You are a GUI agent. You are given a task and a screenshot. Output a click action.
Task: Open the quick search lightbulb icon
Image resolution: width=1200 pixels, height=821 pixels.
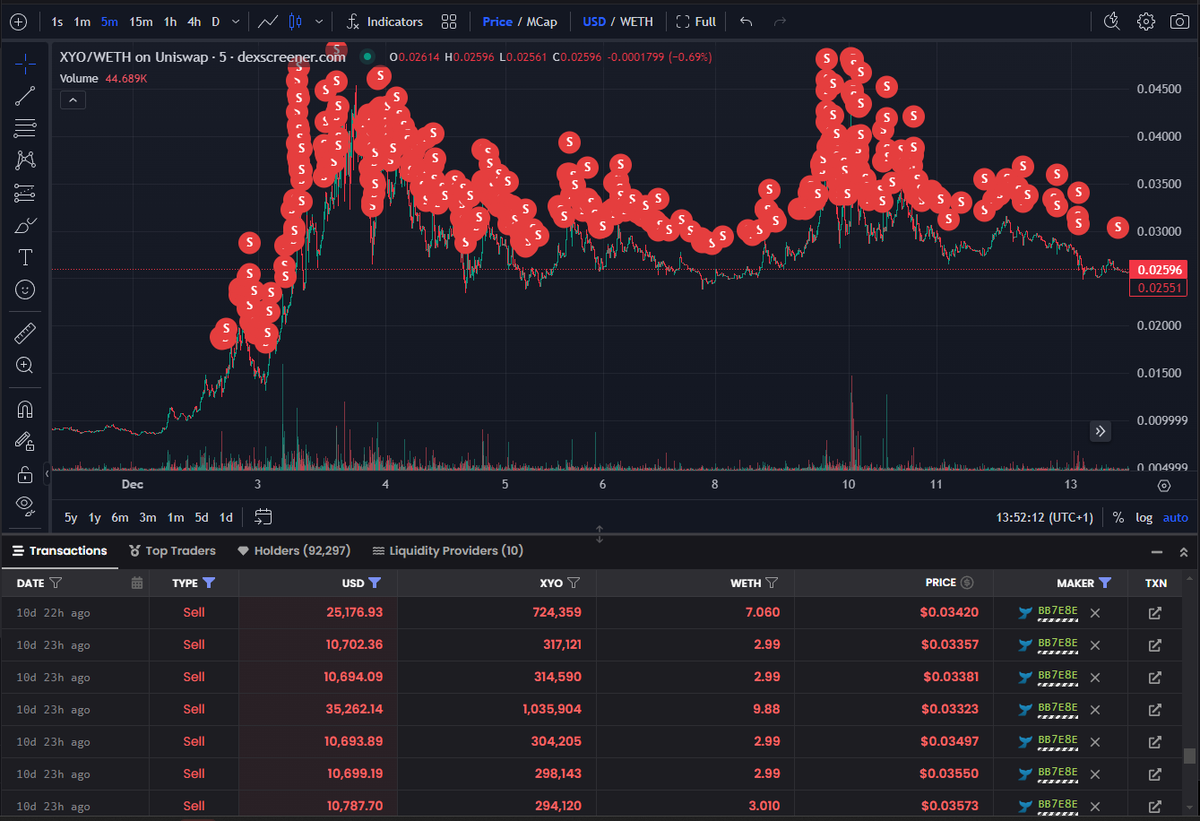[1112, 21]
